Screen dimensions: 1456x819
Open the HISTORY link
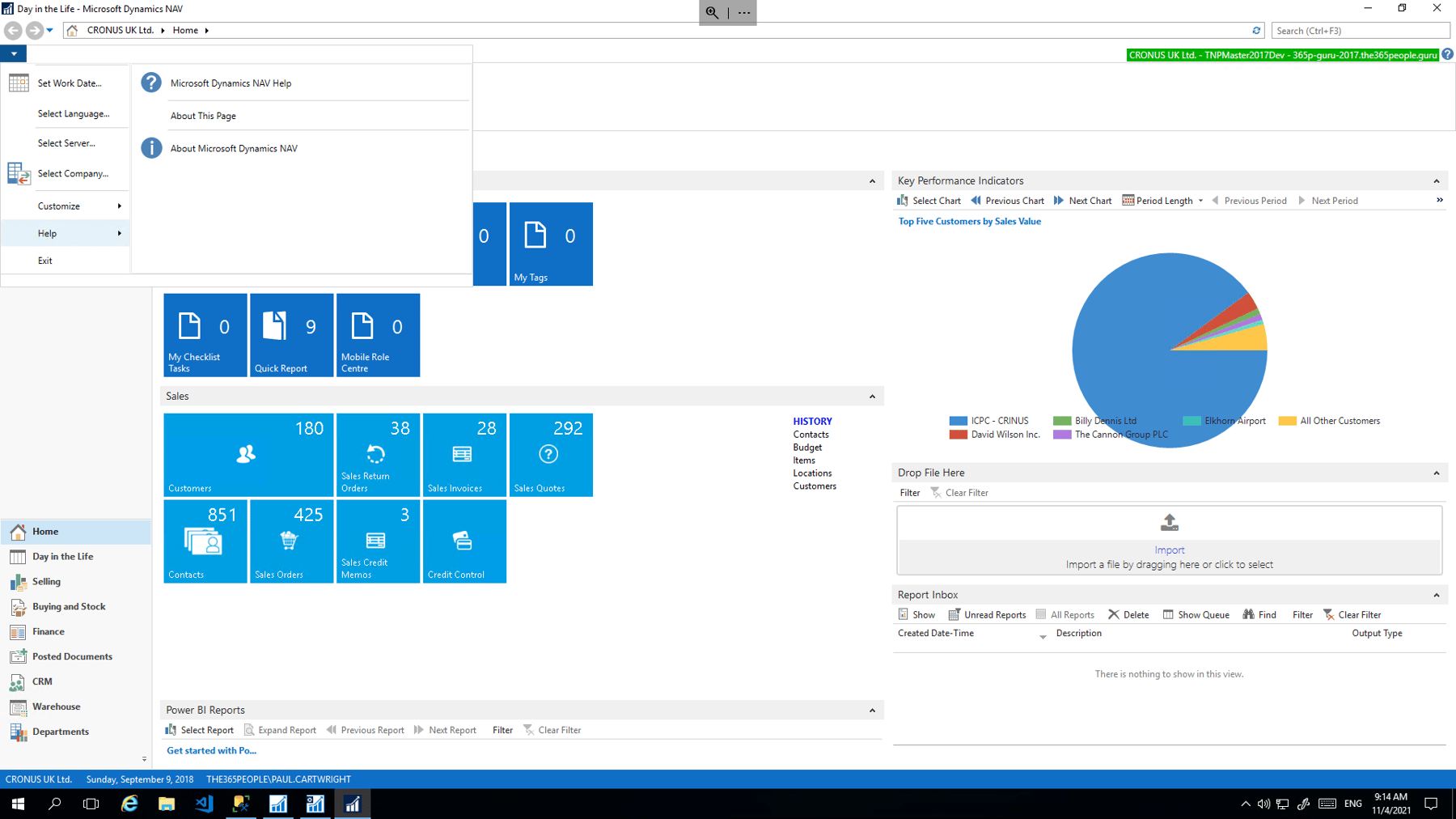pyautogui.click(x=812, y=421)
